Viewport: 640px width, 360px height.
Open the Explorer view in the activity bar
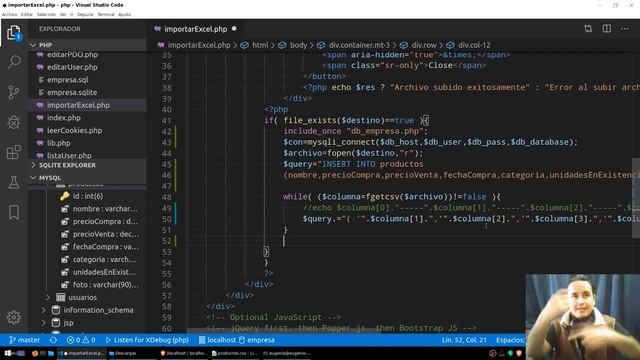pos(13,32)
